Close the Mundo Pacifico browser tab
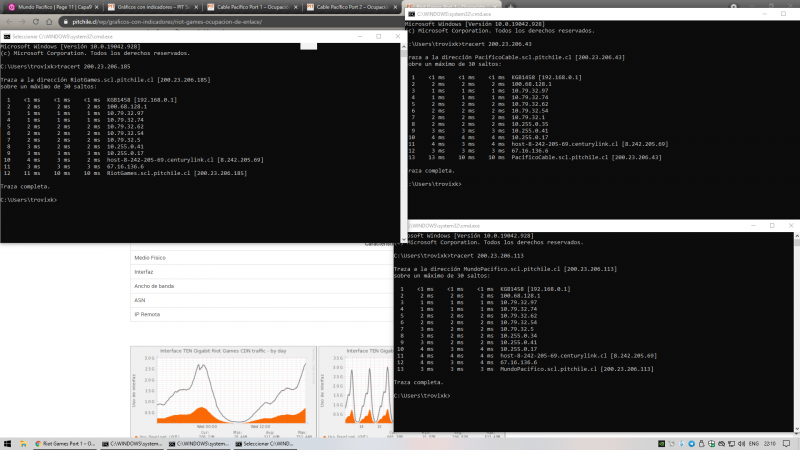 tap(97, 7)
